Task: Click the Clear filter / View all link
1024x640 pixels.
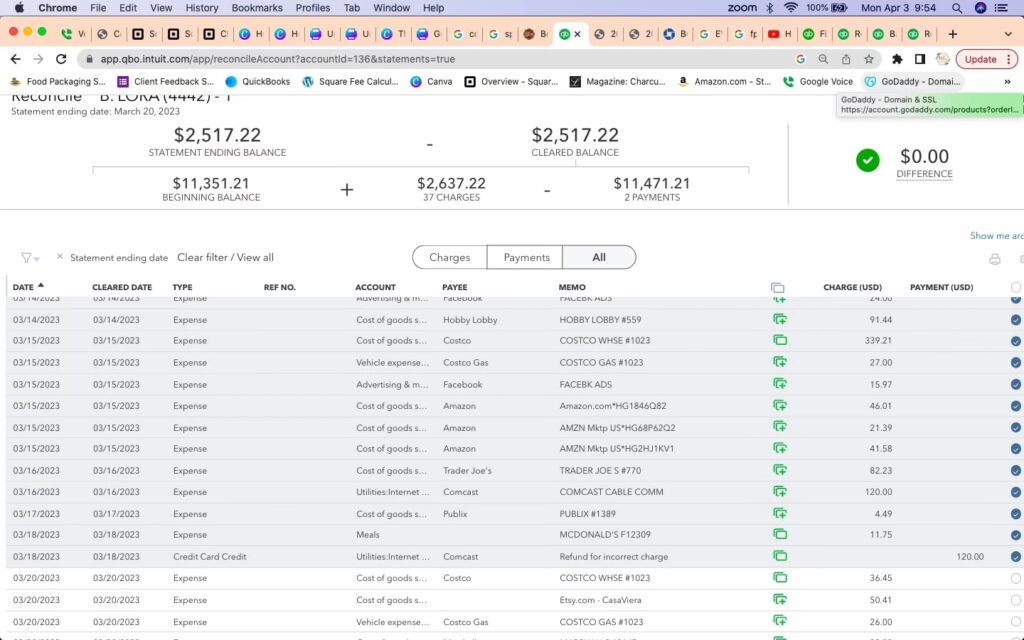Action: 225,257
